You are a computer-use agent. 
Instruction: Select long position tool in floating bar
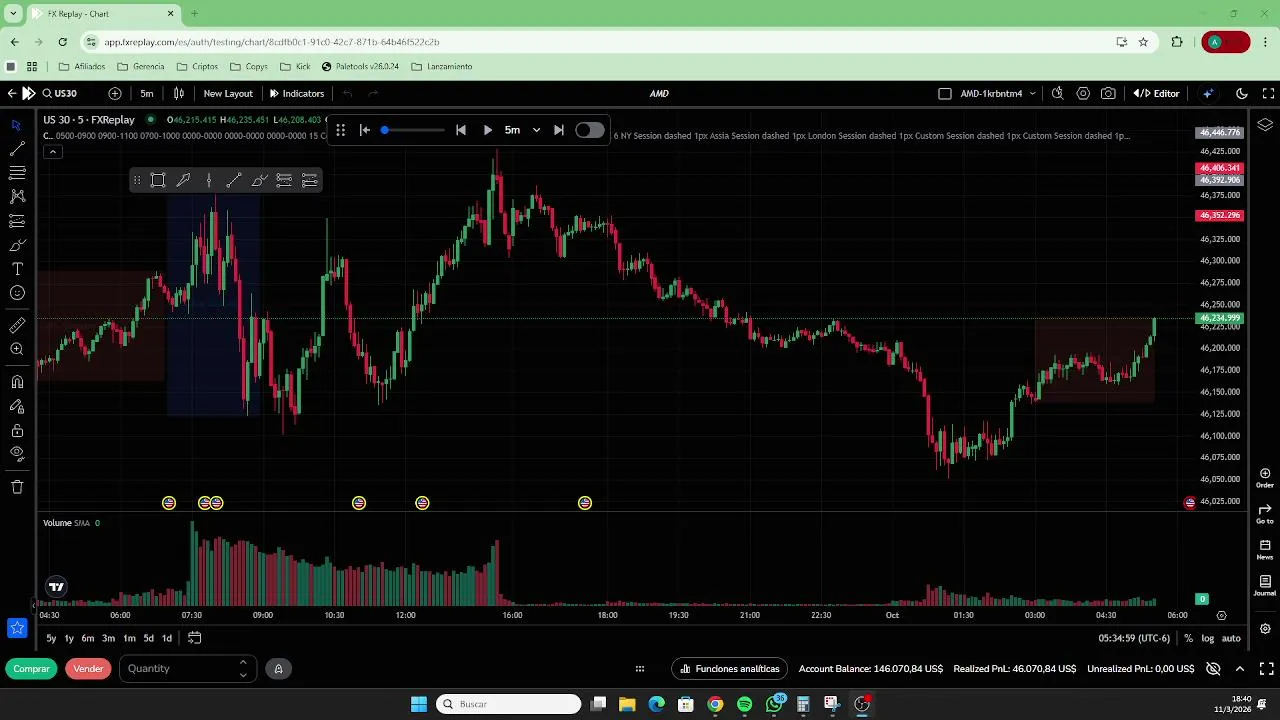point(284,180)
